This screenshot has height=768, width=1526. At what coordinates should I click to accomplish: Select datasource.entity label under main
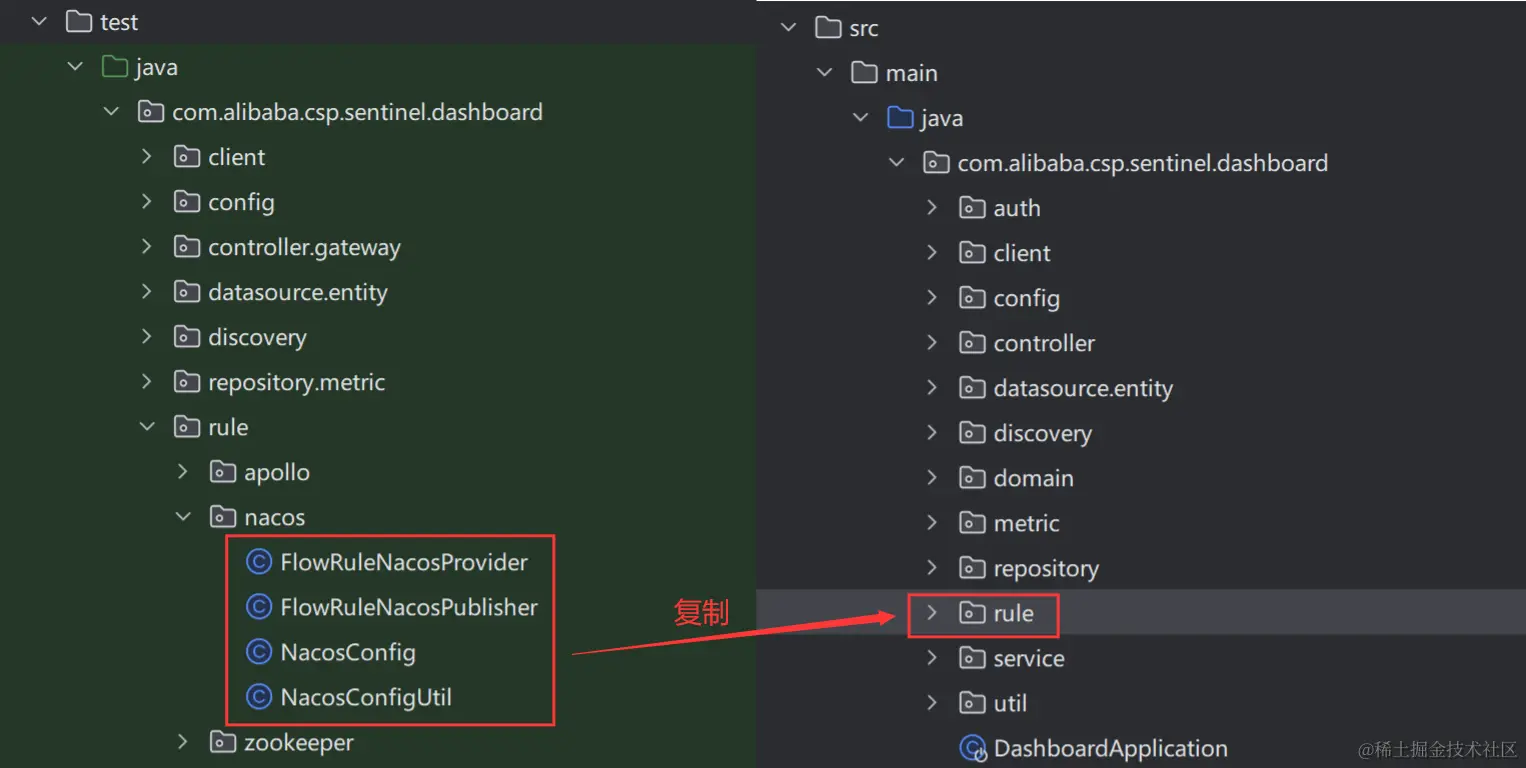1083,388
